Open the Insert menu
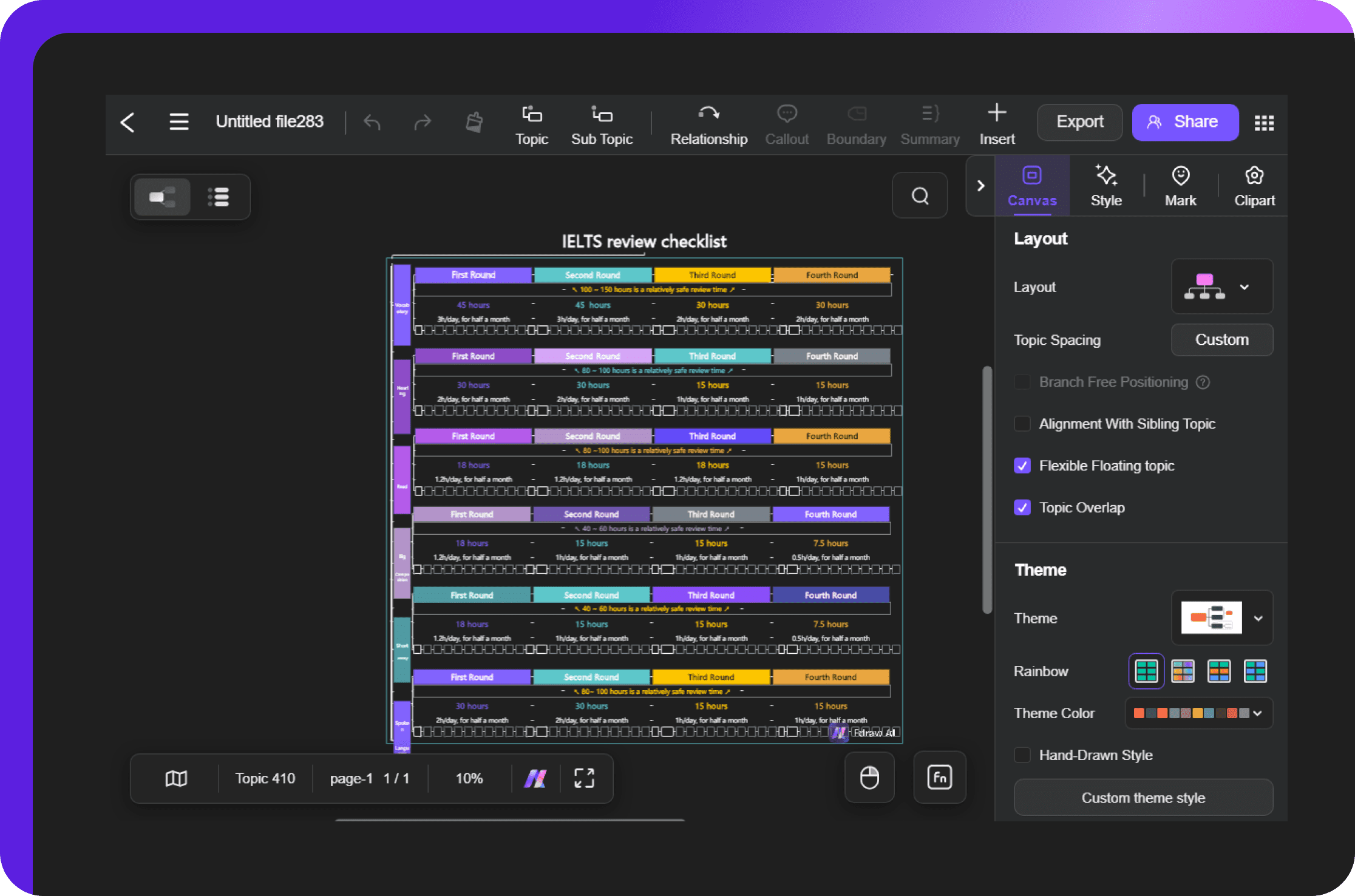Viewport: 1355px width, 896px height. (997, 126)
